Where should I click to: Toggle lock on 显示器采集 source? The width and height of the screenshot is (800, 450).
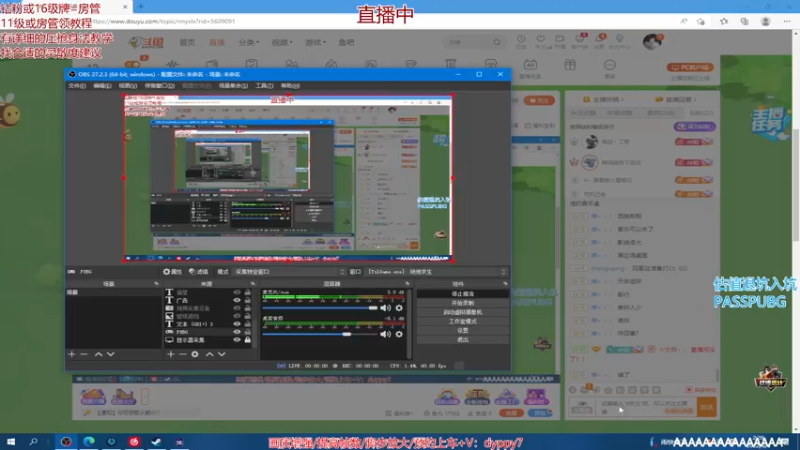click(247, 340)
